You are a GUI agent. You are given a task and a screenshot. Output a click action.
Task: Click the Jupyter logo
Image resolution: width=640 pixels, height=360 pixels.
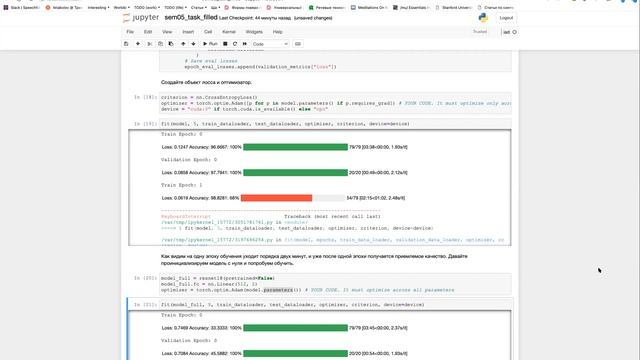141,18
